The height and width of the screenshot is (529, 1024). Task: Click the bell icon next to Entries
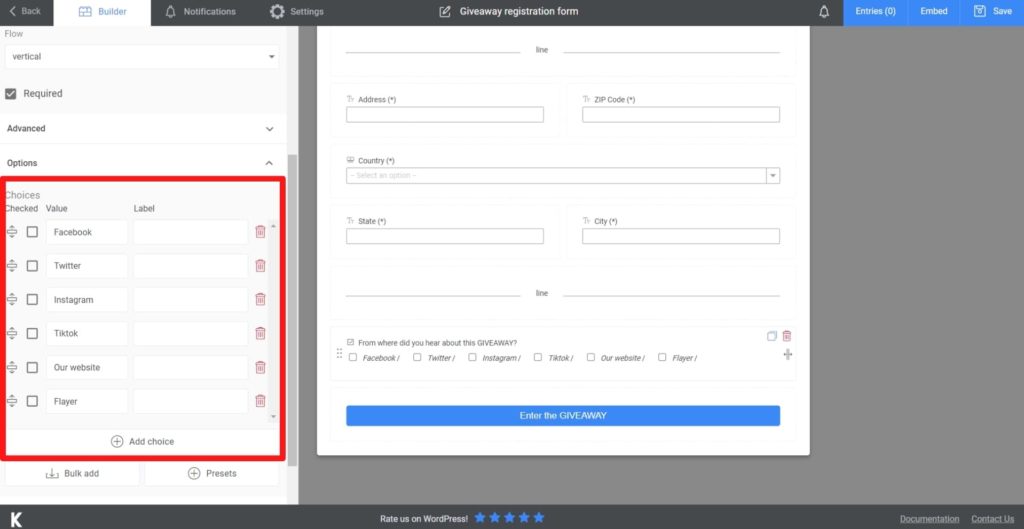point(824,12)
